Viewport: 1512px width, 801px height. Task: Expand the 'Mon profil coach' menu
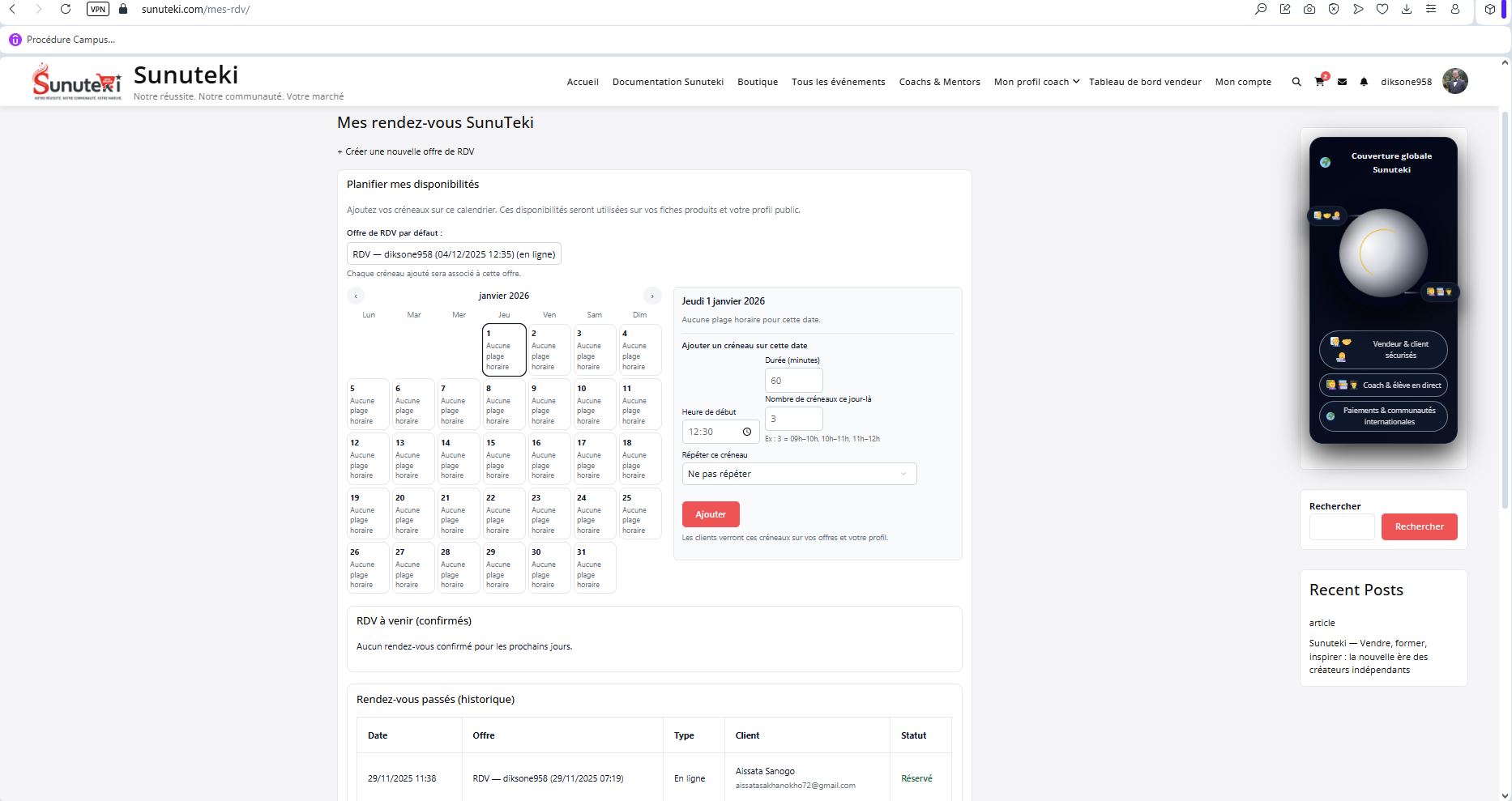(x=1036, y=82)
